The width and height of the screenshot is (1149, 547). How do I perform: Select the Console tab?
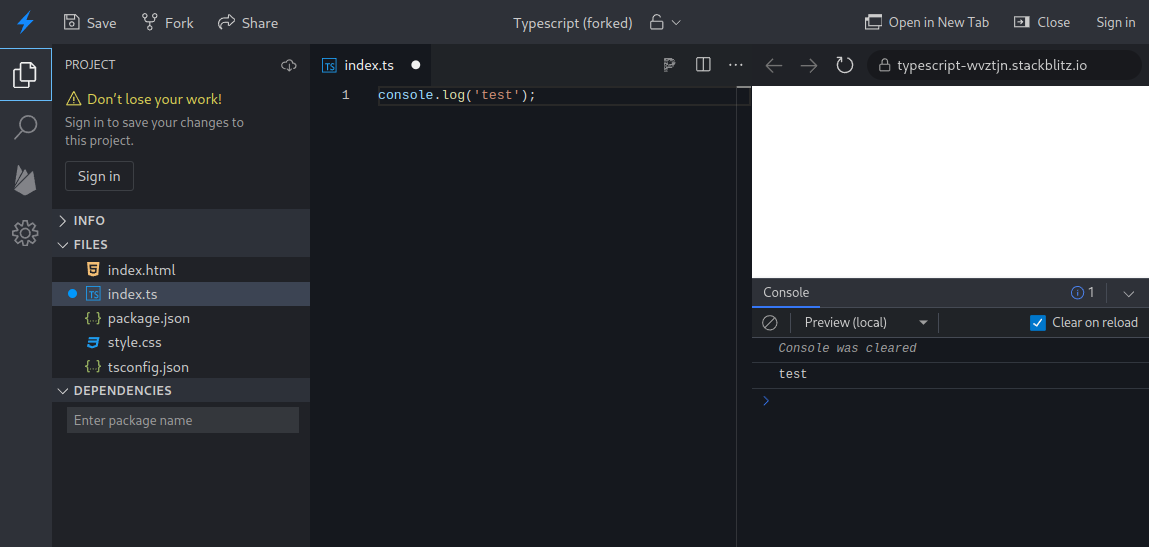786,293
